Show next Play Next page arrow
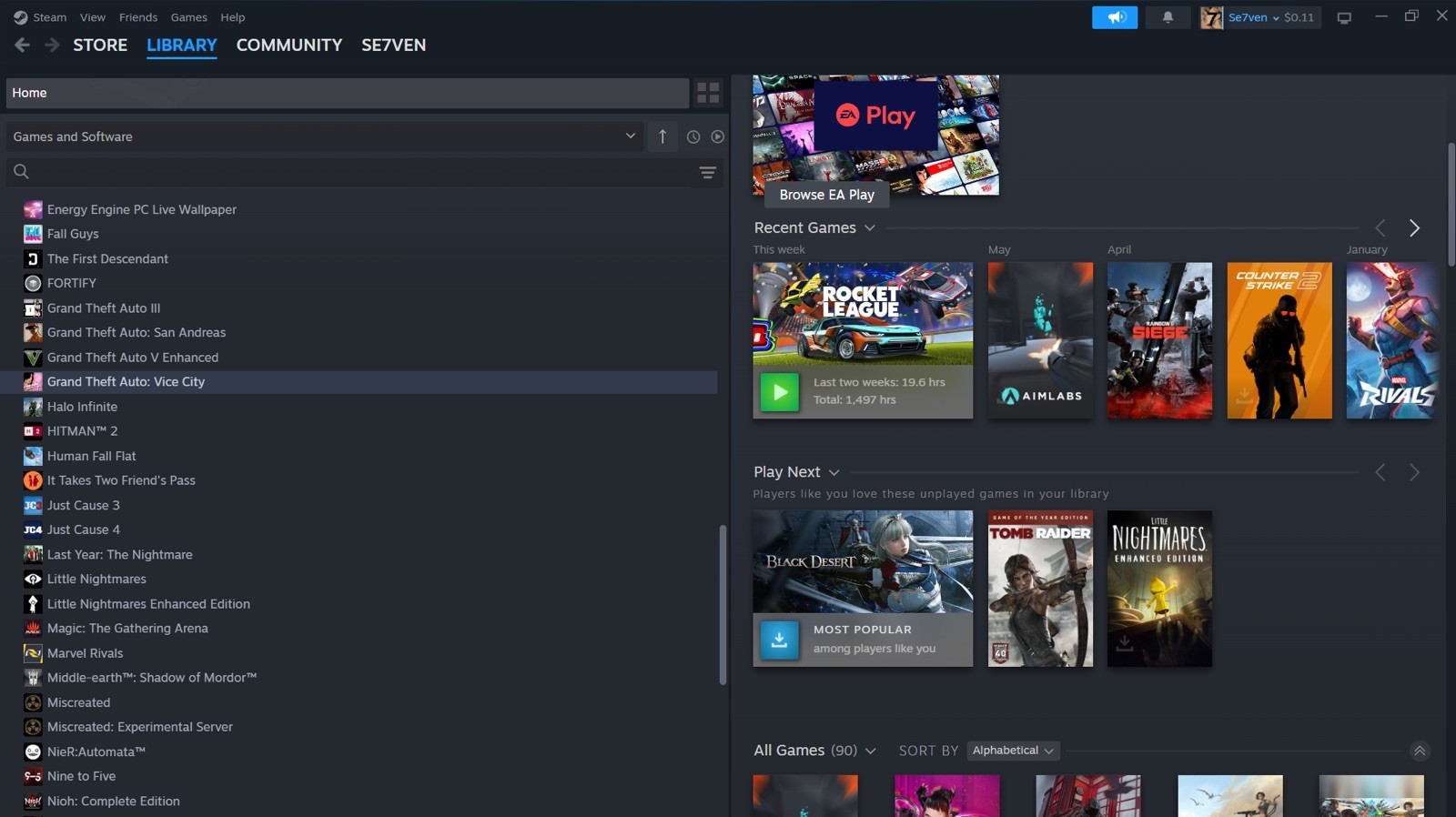 pos(1414,472)
